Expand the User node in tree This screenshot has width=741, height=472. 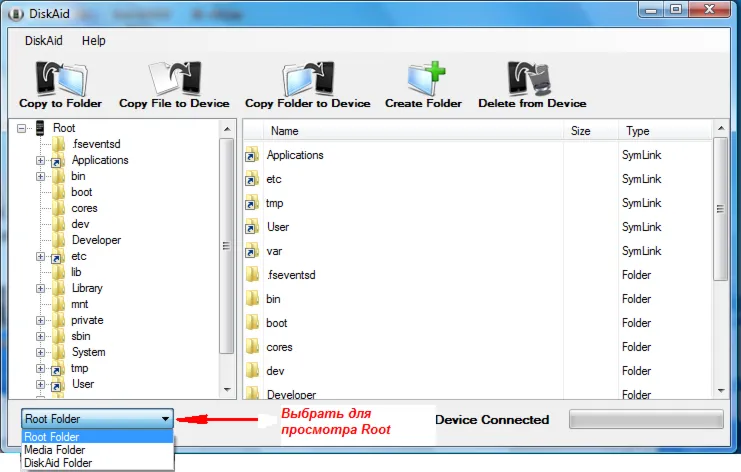41,385
